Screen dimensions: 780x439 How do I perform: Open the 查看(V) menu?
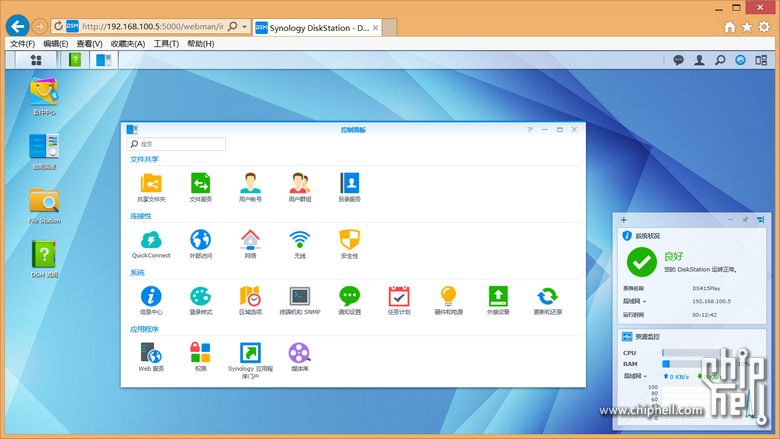click(89, 44)
